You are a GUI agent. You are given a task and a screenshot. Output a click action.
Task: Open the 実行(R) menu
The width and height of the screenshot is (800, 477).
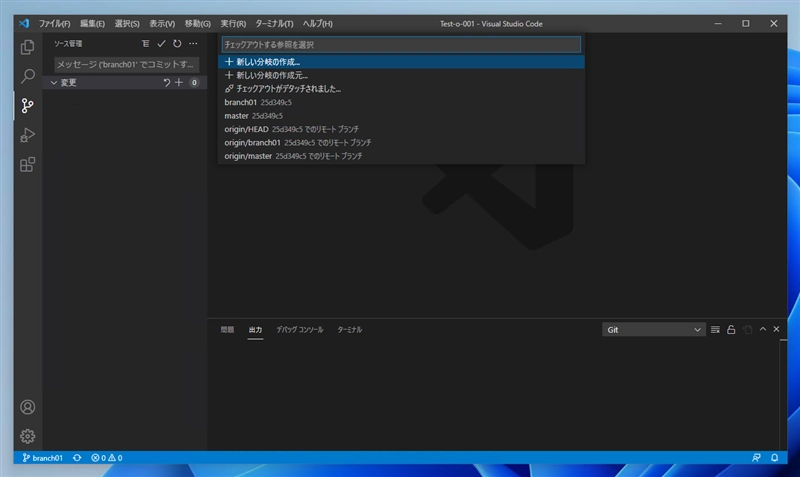click(233, 23)
